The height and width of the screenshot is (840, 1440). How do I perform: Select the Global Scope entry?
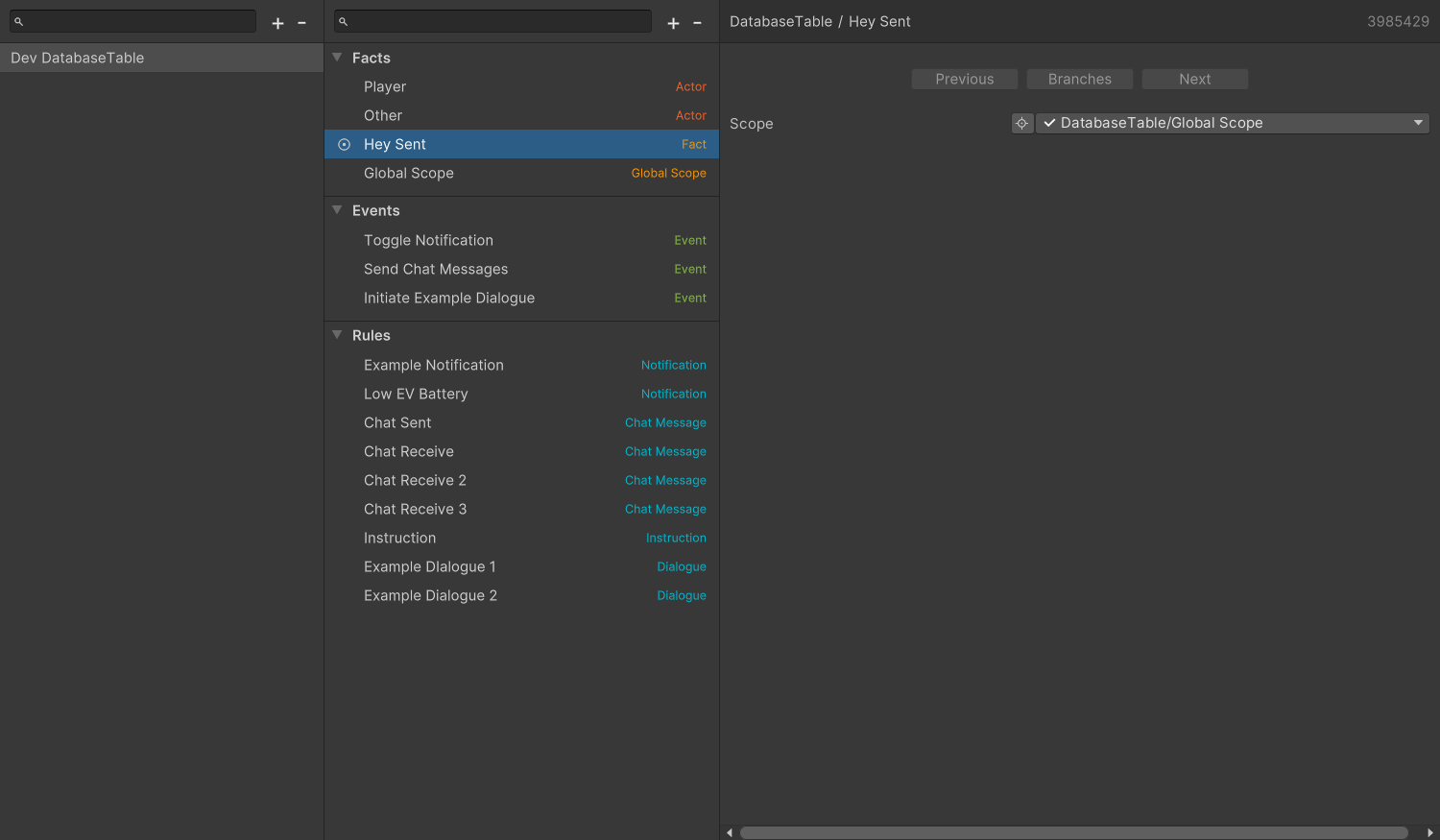tap(521, 173)
